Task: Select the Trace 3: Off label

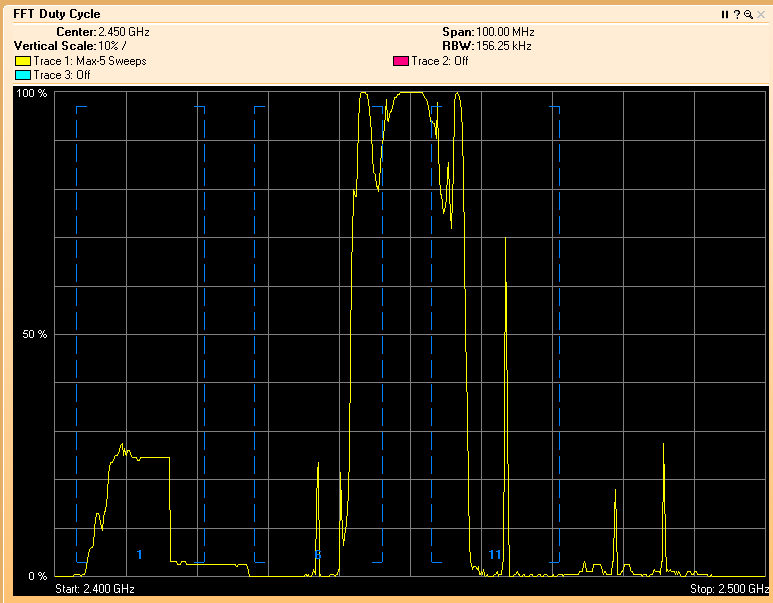Action: (x=61, y=75)
